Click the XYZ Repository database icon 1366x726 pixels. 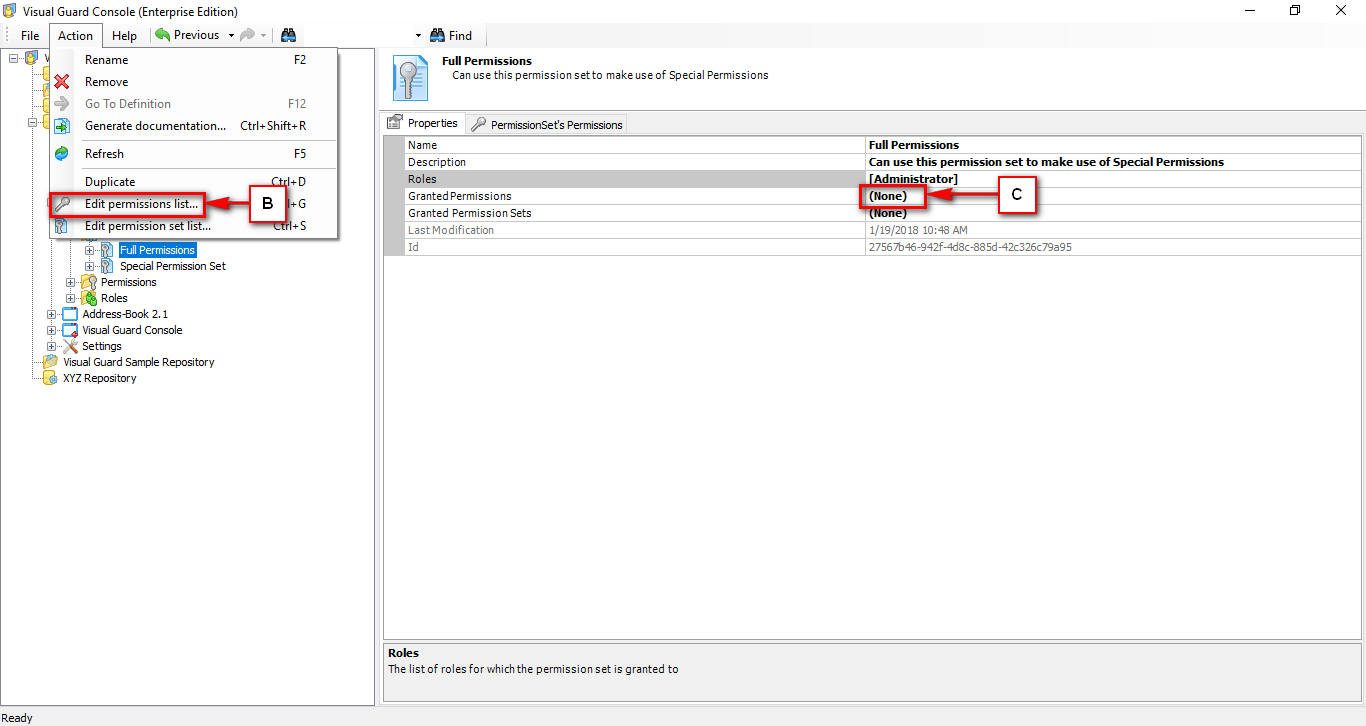click(49, 377)
